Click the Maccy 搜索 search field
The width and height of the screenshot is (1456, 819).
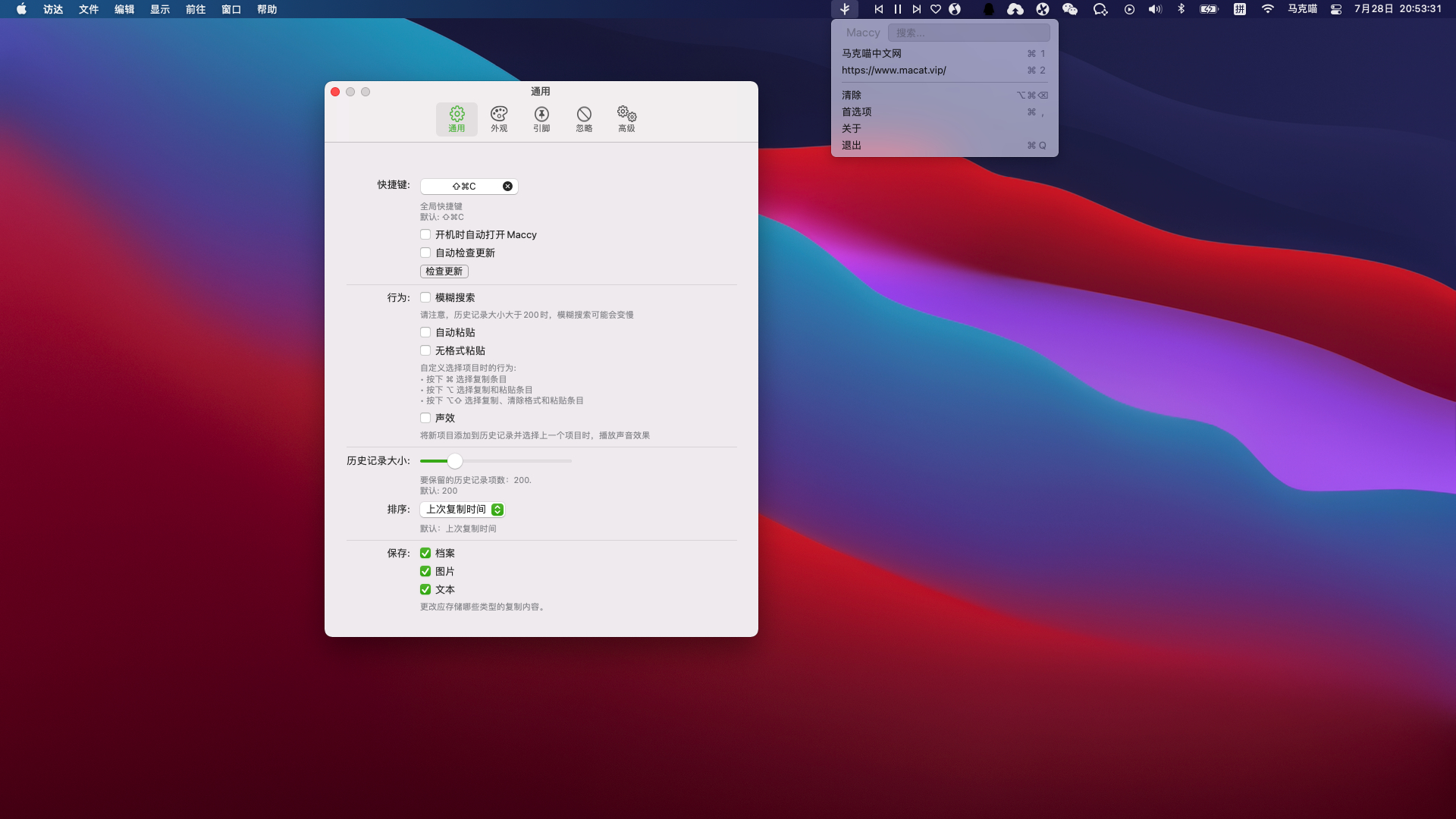coord(968,33)
